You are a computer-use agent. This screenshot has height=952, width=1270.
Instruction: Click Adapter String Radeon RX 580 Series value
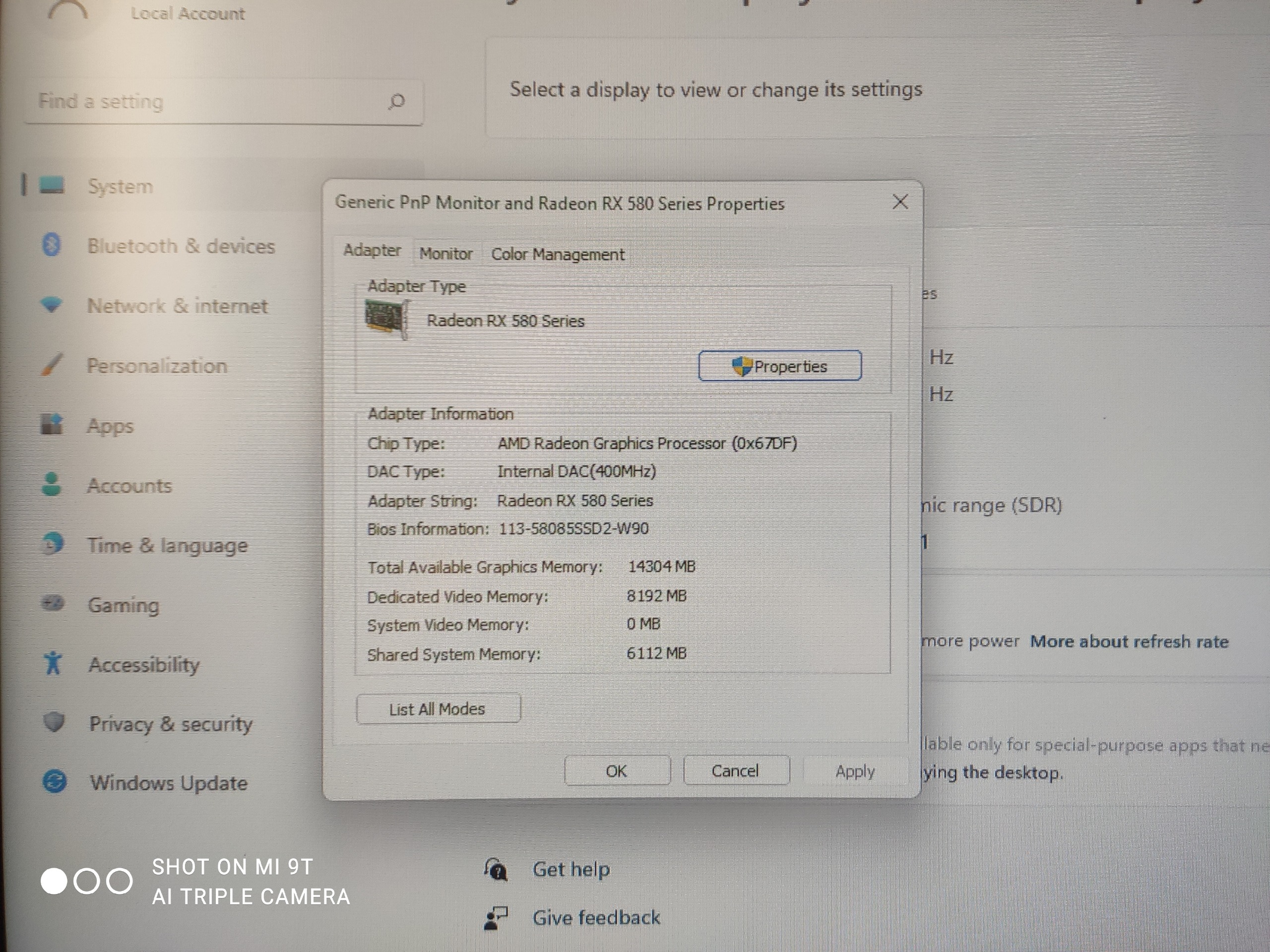[574, 500]
